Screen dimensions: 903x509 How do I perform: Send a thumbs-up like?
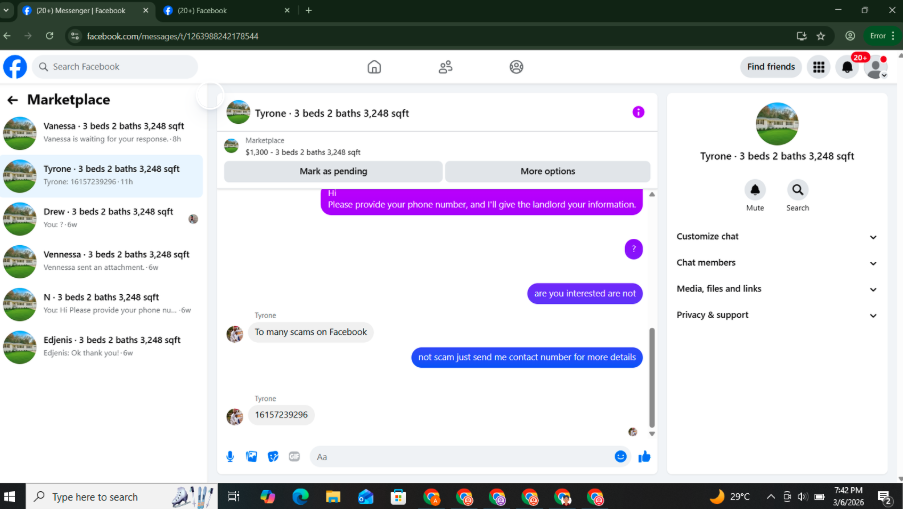pyautogui.click(x=644, y=457)
